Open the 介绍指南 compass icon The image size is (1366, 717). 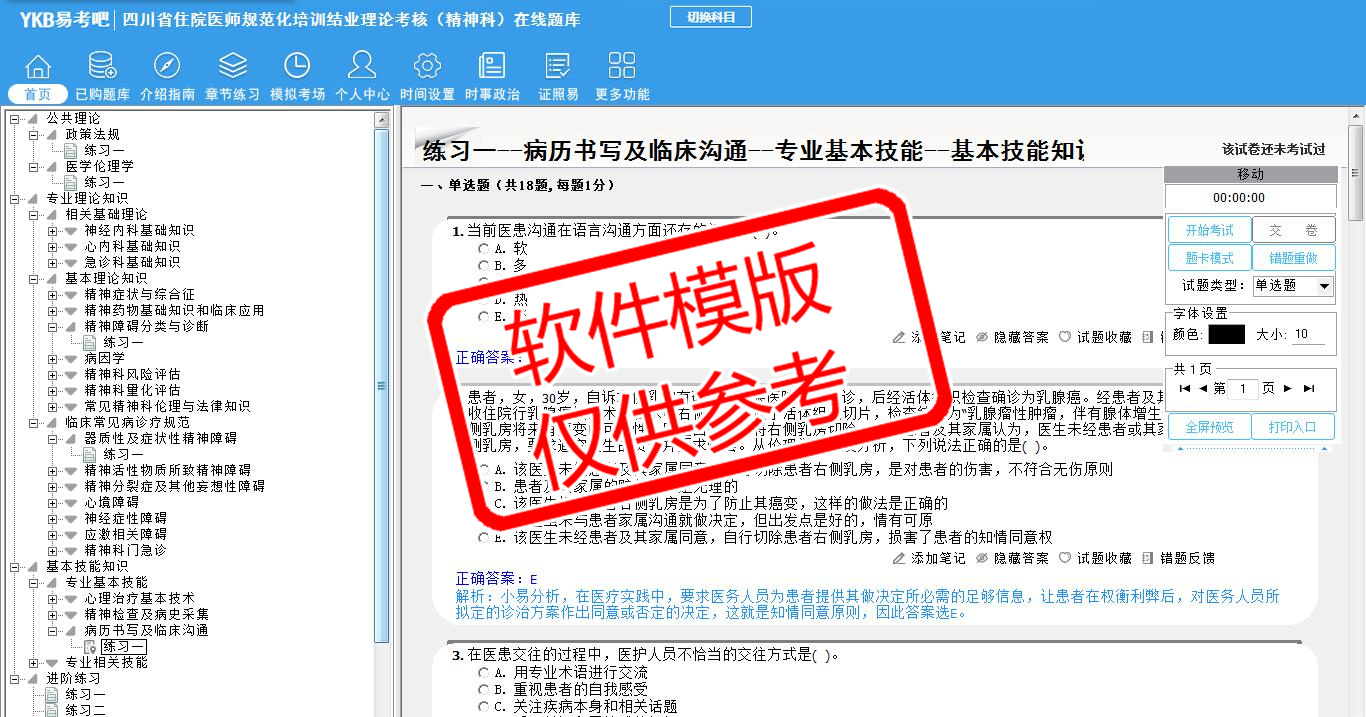pyautogui.click(x=167, y=66)
